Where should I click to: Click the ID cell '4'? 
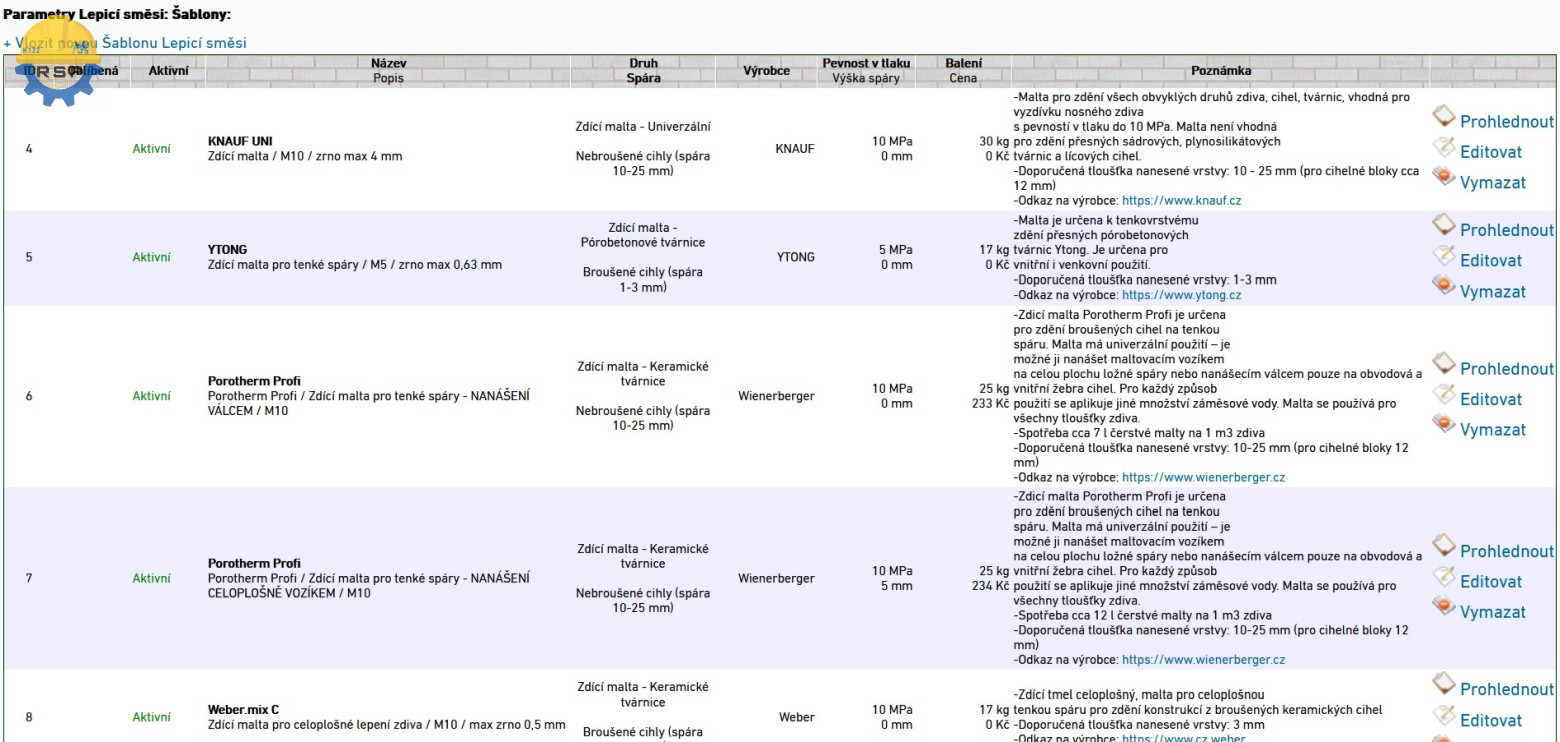(x=29, y=149)
